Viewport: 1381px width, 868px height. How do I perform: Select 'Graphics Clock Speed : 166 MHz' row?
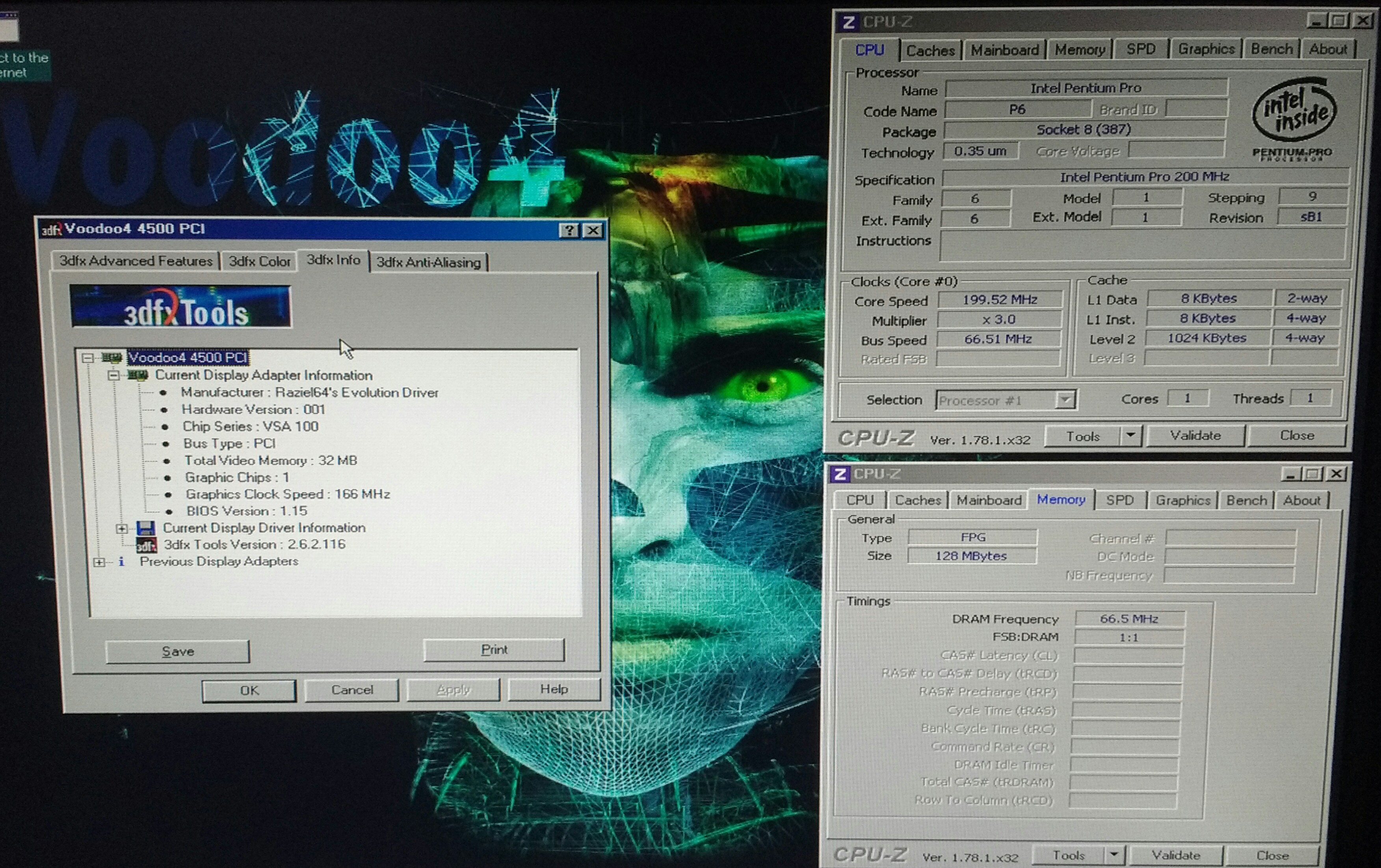(288, 494)
